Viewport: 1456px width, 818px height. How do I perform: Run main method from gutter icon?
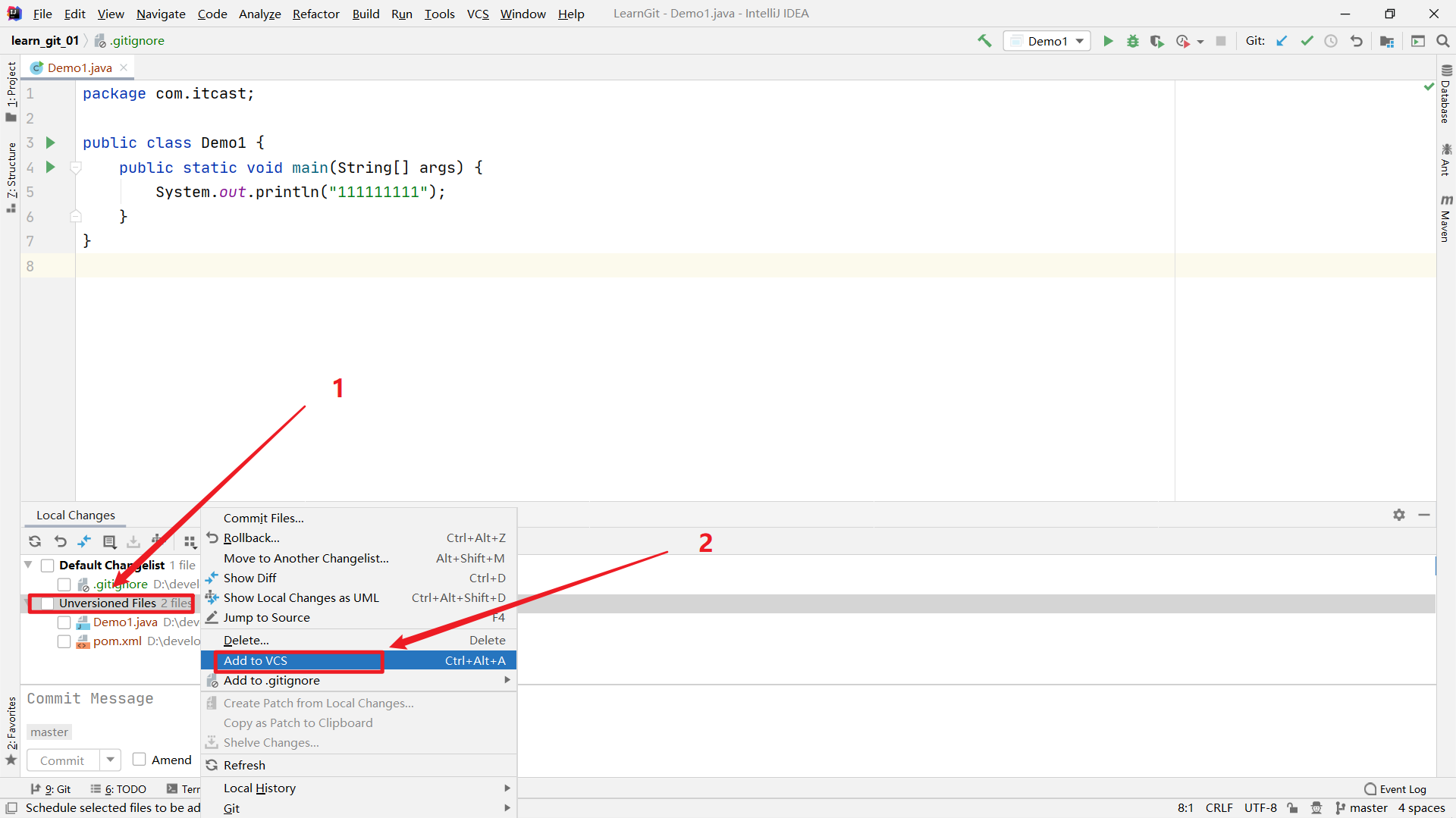coord(51,167)
